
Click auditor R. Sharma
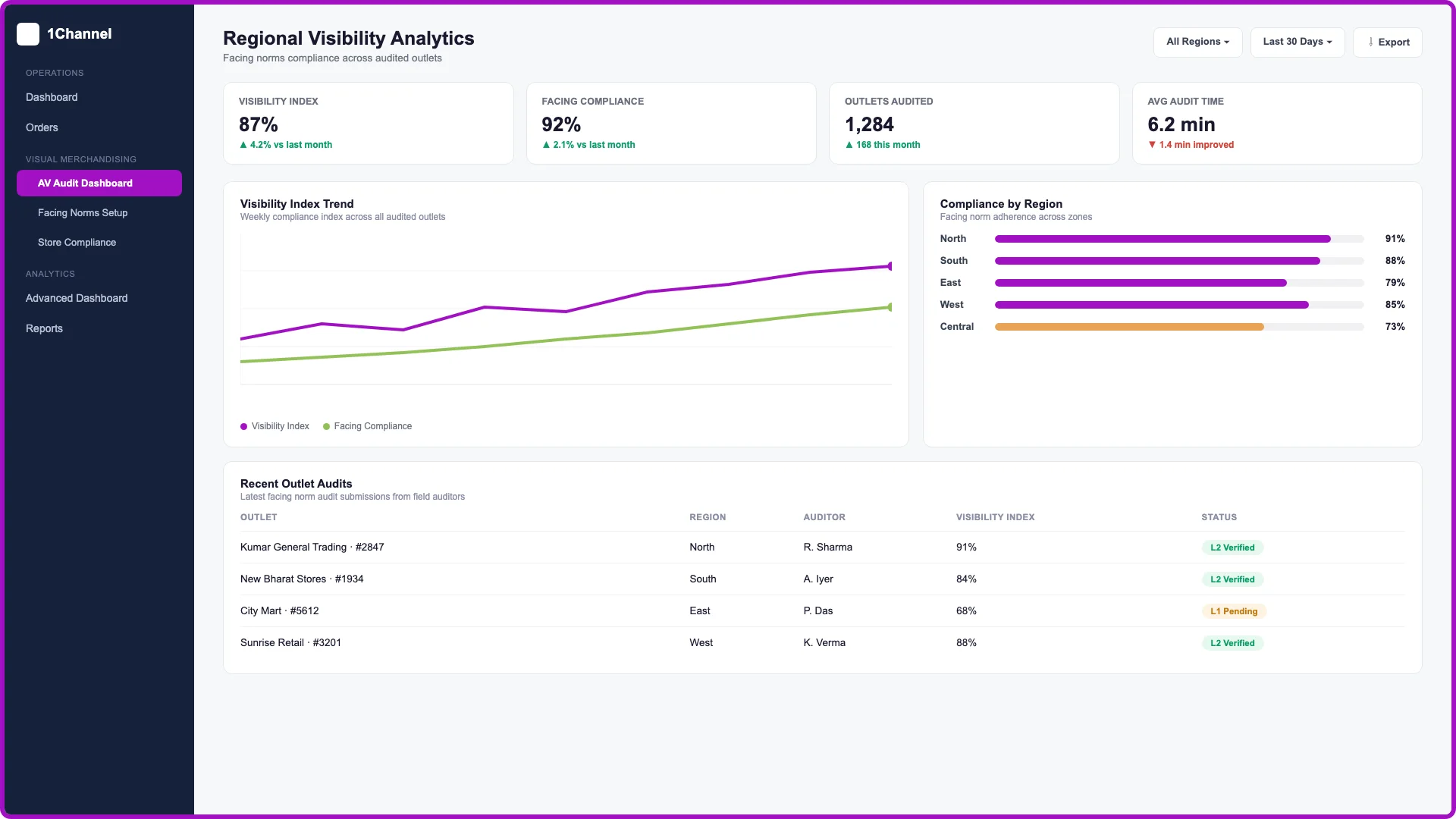pyautogui.click(x=827, y=548)
